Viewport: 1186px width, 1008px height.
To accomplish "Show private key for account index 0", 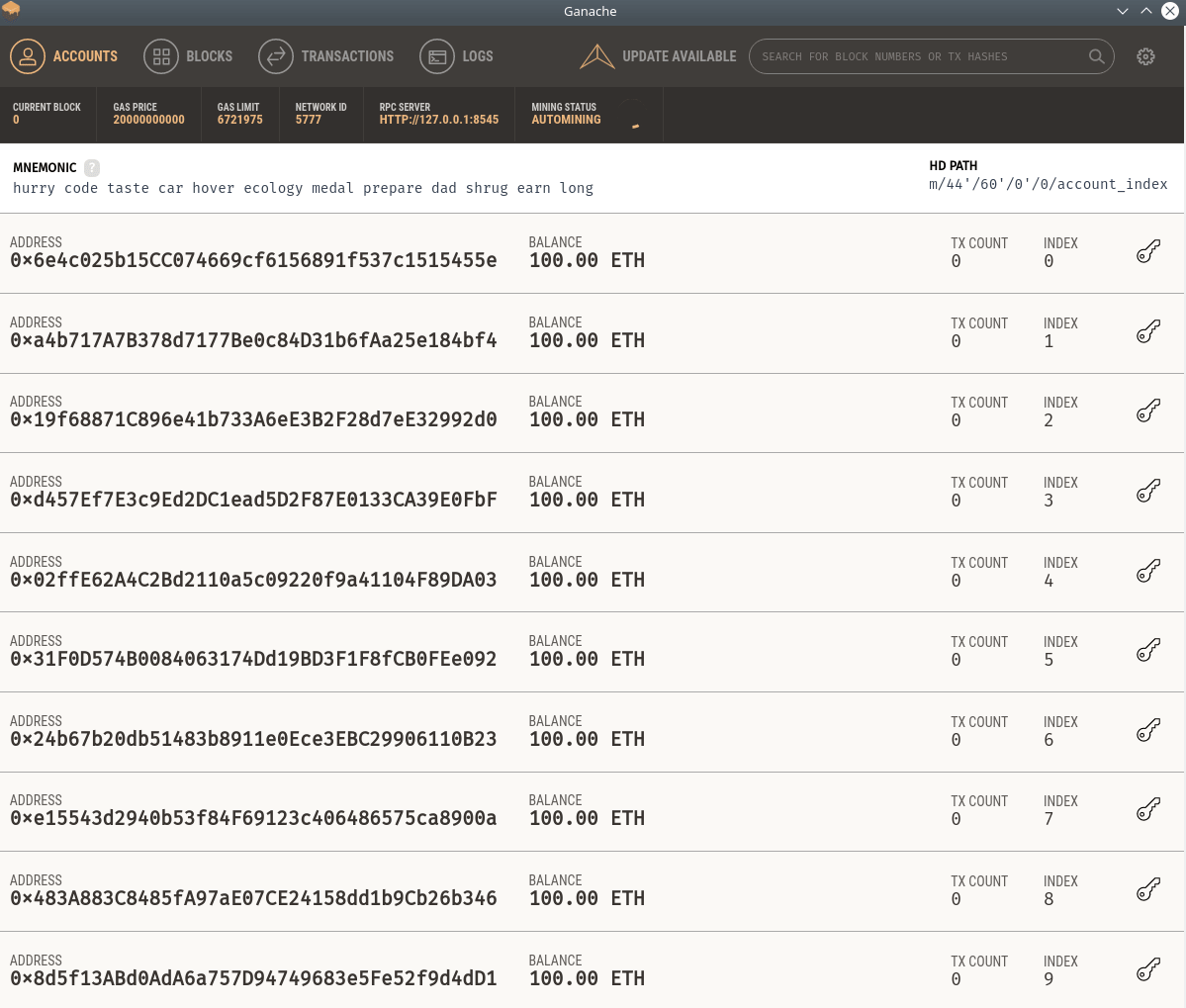I will [x=1147, y=252].
